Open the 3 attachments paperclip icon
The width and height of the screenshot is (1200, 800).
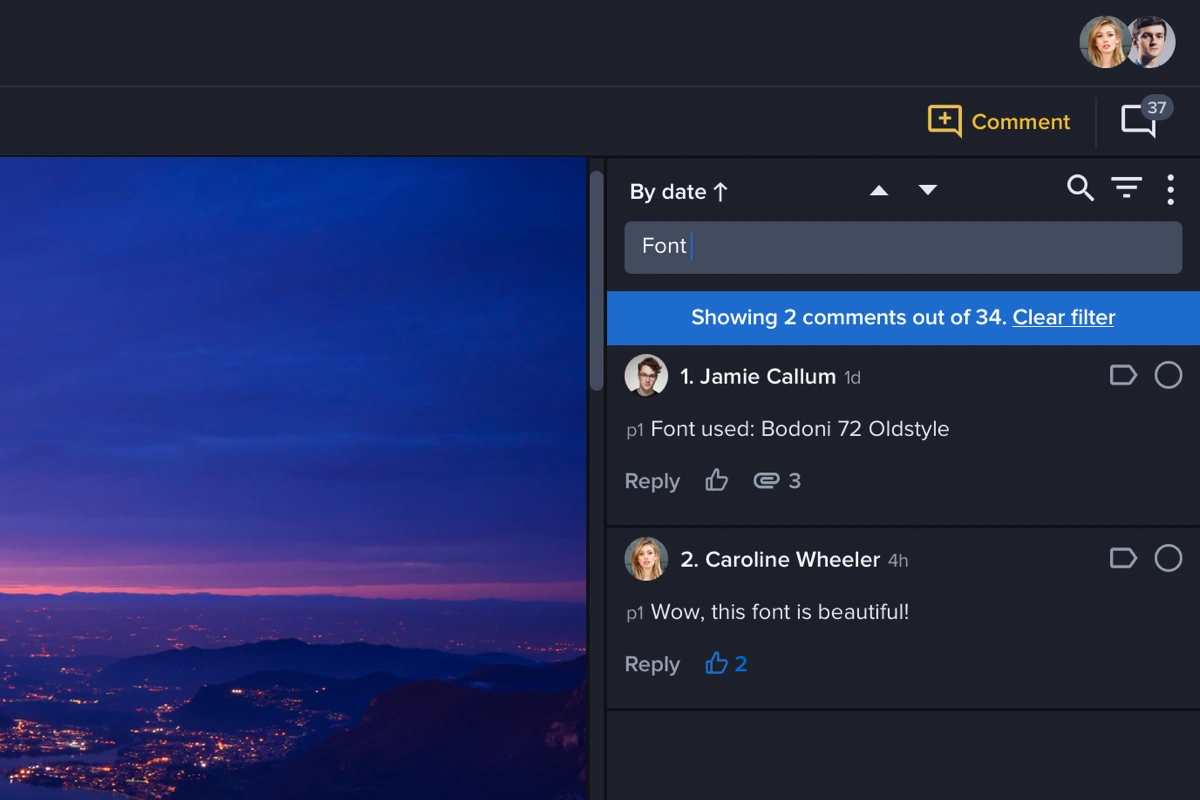(766, 481)
